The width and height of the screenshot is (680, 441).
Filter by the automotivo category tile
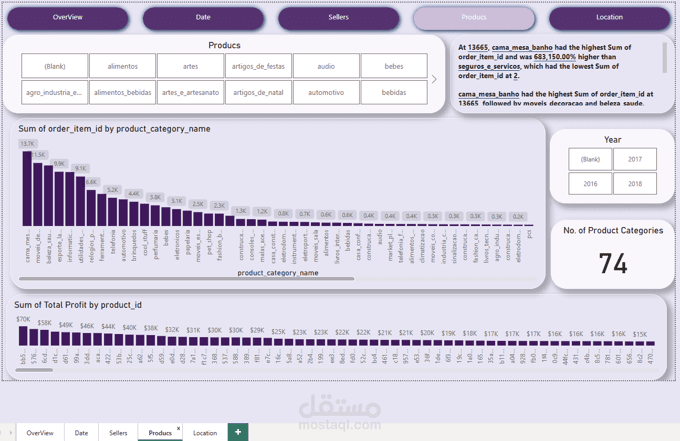[x=326, y=92]
